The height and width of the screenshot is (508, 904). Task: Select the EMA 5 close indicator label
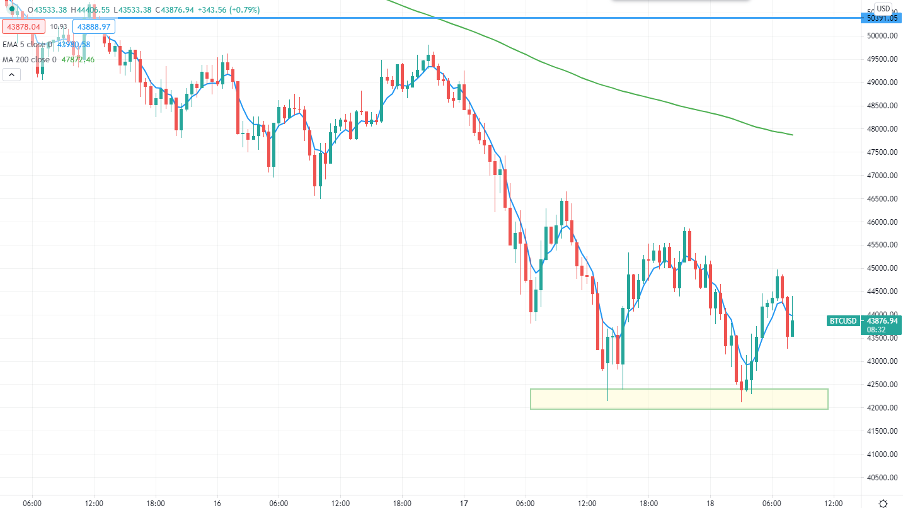(x=27, y=44)
